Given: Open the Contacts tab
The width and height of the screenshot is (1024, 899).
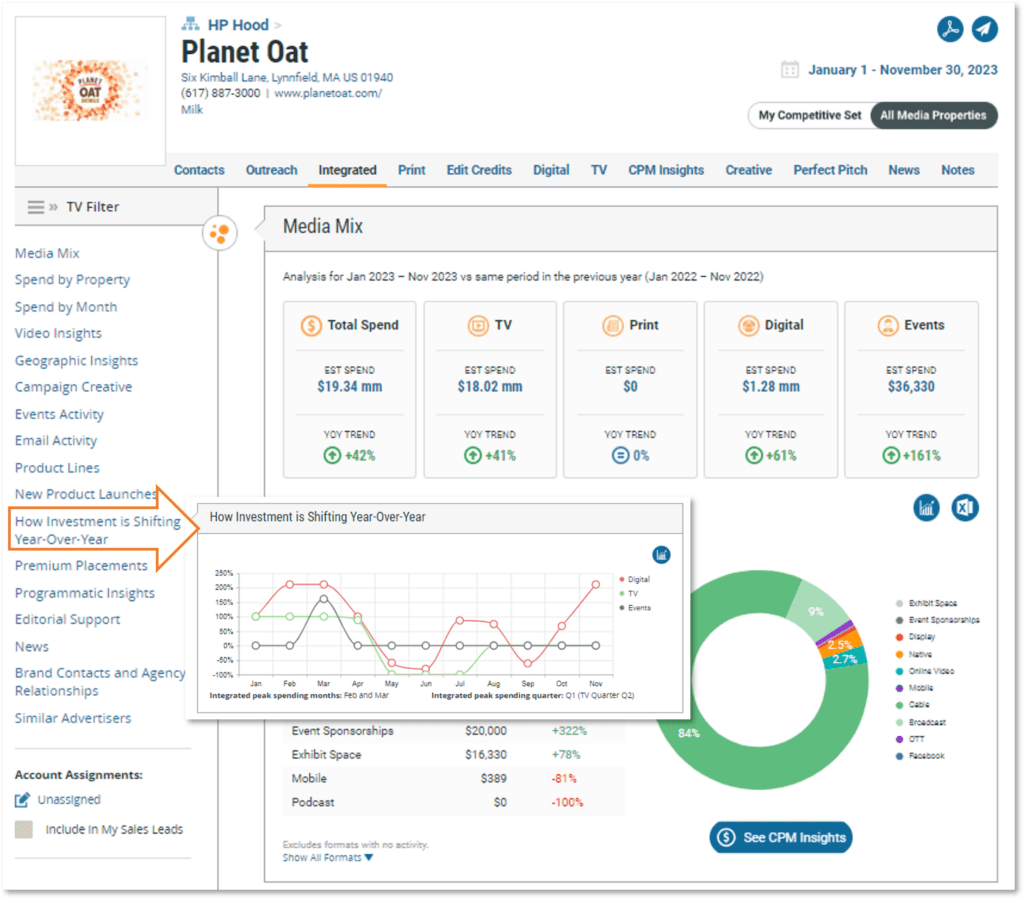Looking at the screenshot, I should click(x=199, y=170).
